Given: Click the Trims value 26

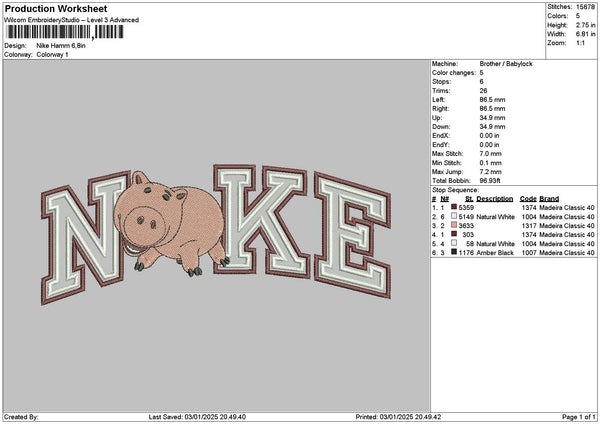Looking at the screenshot, I should pyautogui.click(x=483, y=91).
